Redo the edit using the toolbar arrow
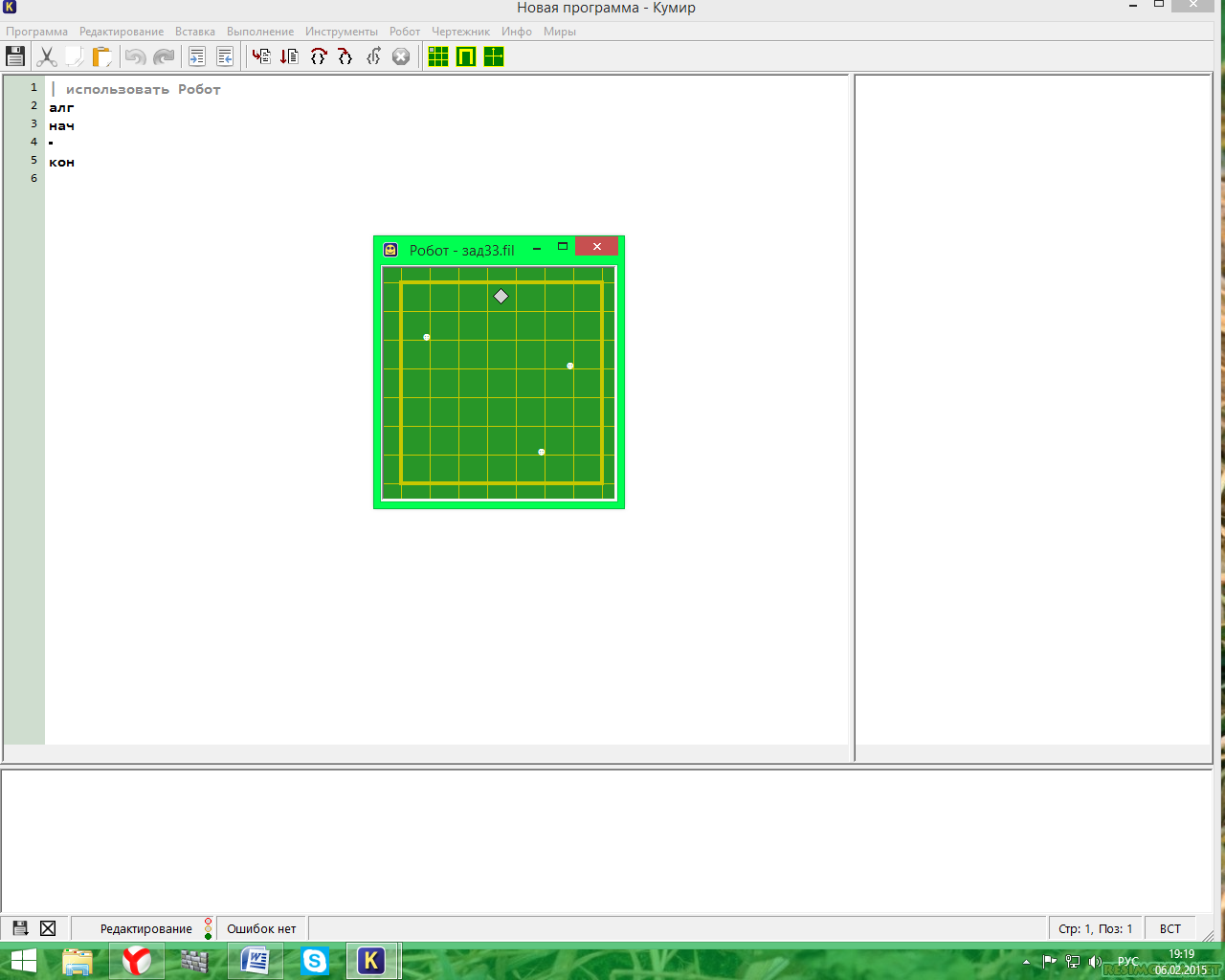This screenshot has height=980, width=1225. point(165,56)
